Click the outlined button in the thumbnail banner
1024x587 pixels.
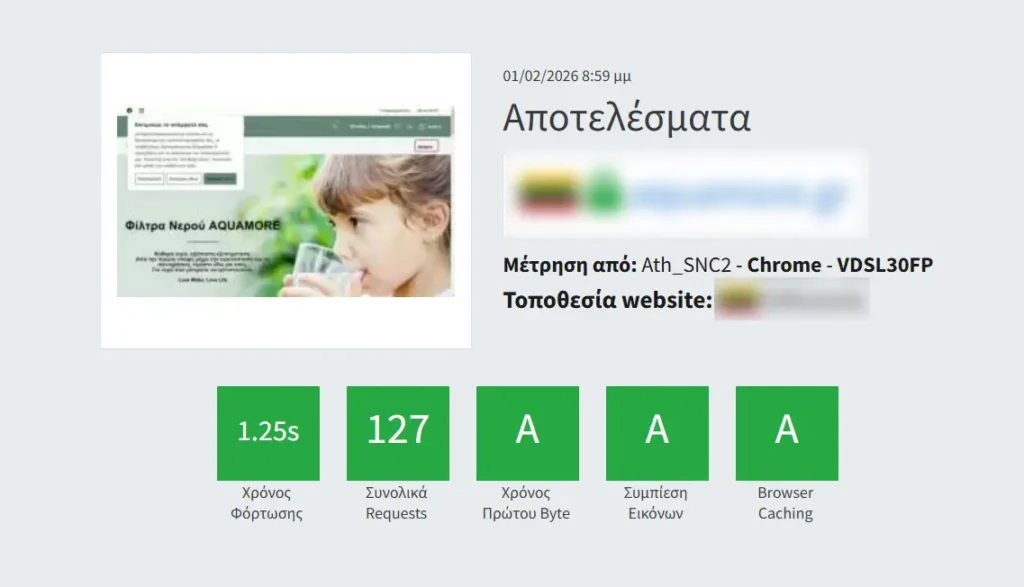[x=427, y=146]
